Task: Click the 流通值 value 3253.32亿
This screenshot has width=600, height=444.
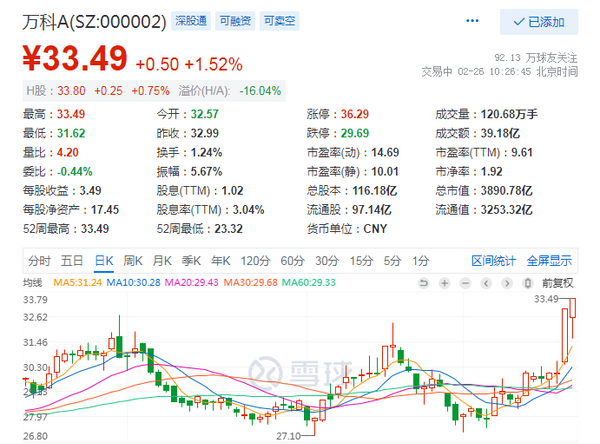Action: pos(506,210)
